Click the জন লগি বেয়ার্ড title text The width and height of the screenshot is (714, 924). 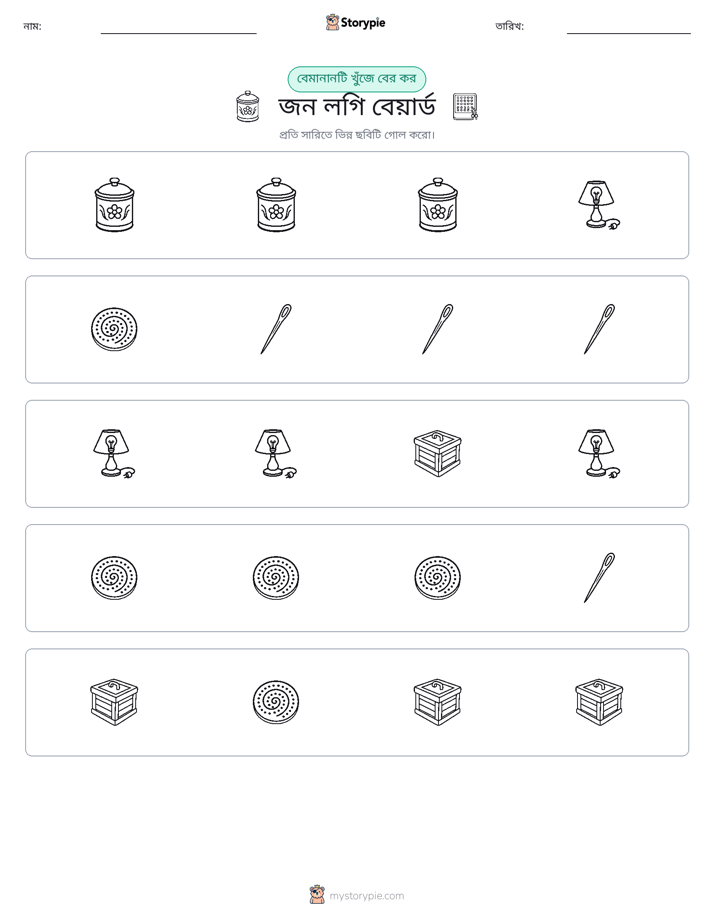click(x=357, y=107)
